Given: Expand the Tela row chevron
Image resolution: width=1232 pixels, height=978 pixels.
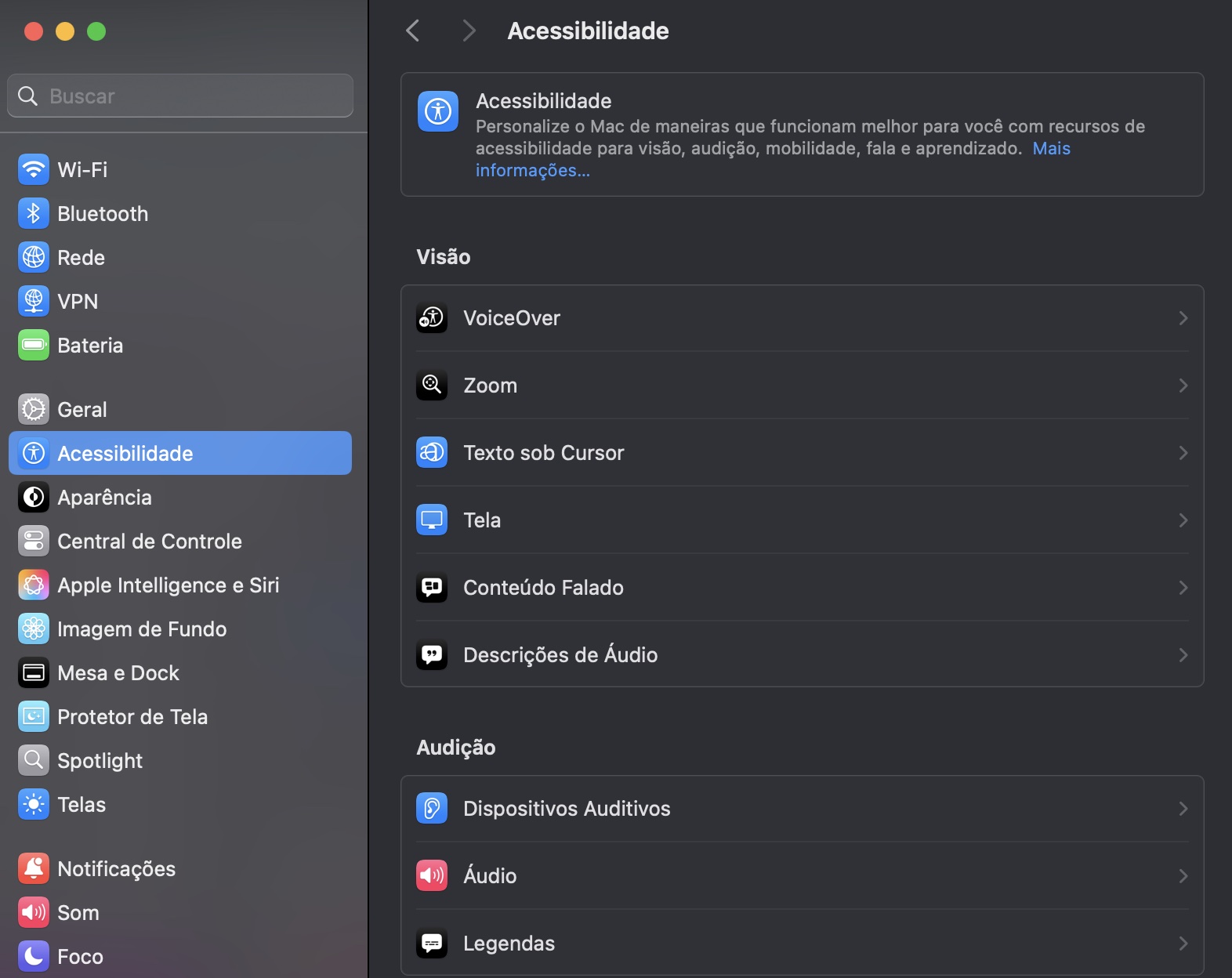Looking at the screenshot, I should coord(1183,520).
